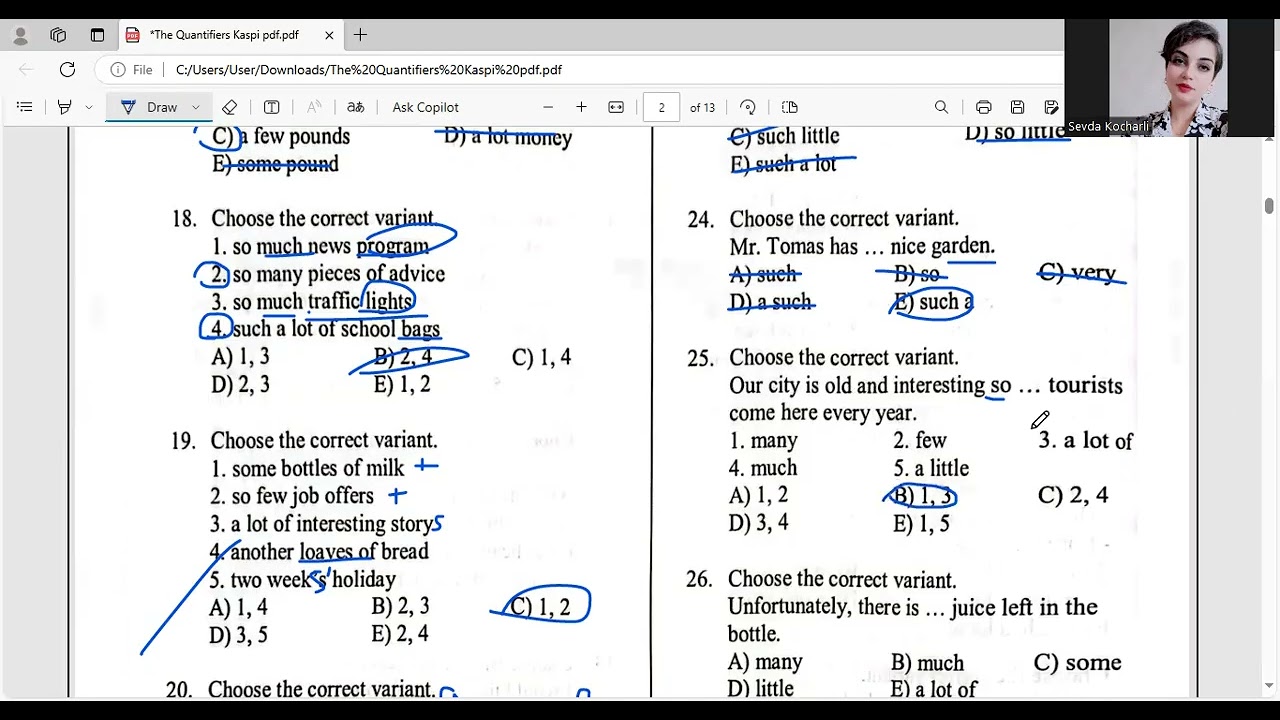
Task: Click '2. so few job offers'
Action: click(x=292, y=496)
